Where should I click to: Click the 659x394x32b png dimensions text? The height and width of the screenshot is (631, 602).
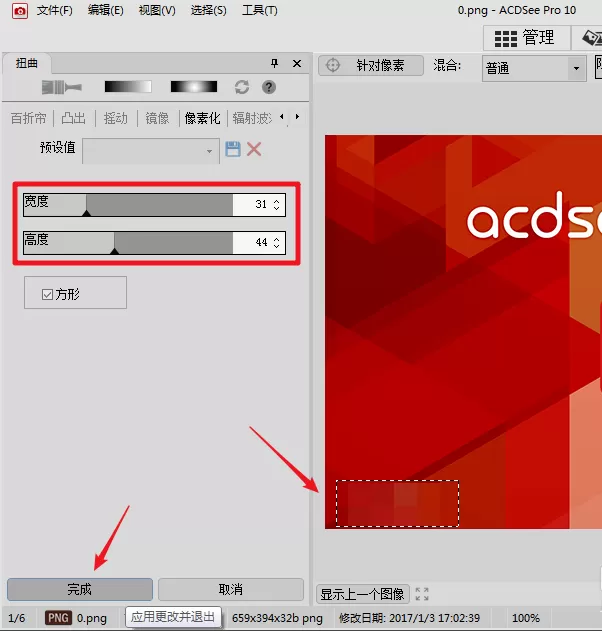pyautogui.click(x=277, y=618)
